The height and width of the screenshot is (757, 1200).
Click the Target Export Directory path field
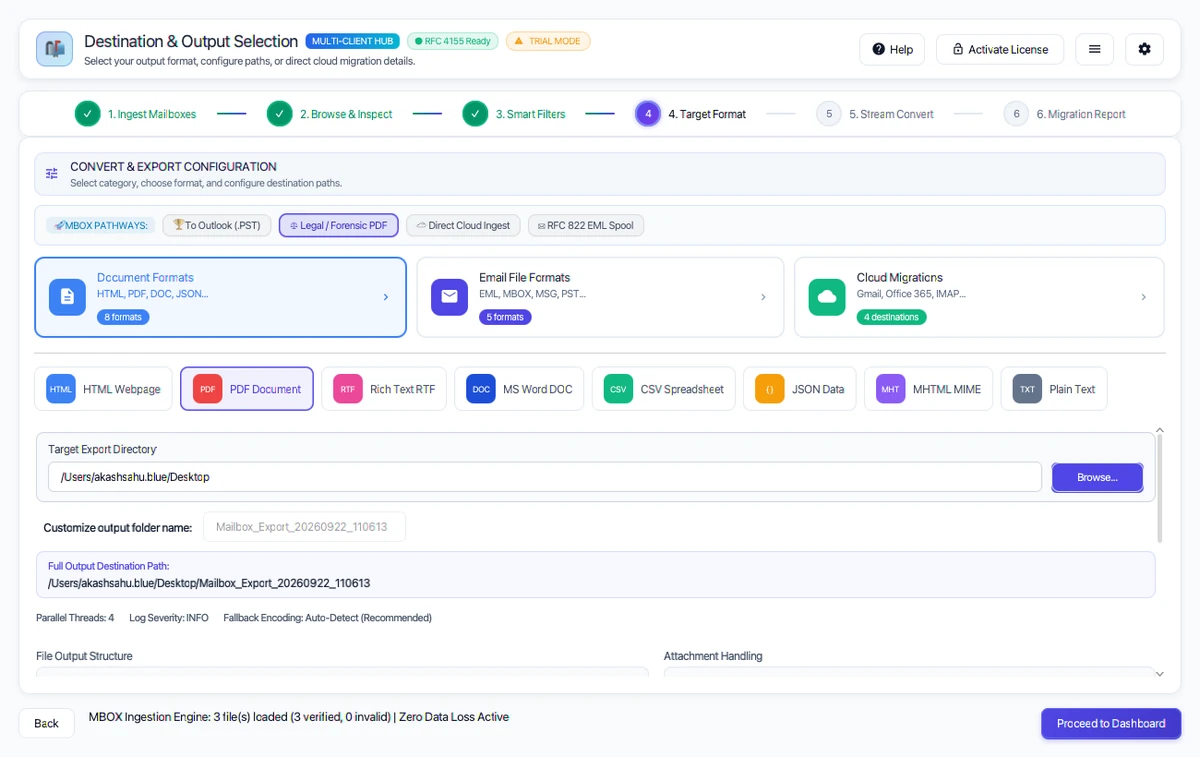(545, 477)
